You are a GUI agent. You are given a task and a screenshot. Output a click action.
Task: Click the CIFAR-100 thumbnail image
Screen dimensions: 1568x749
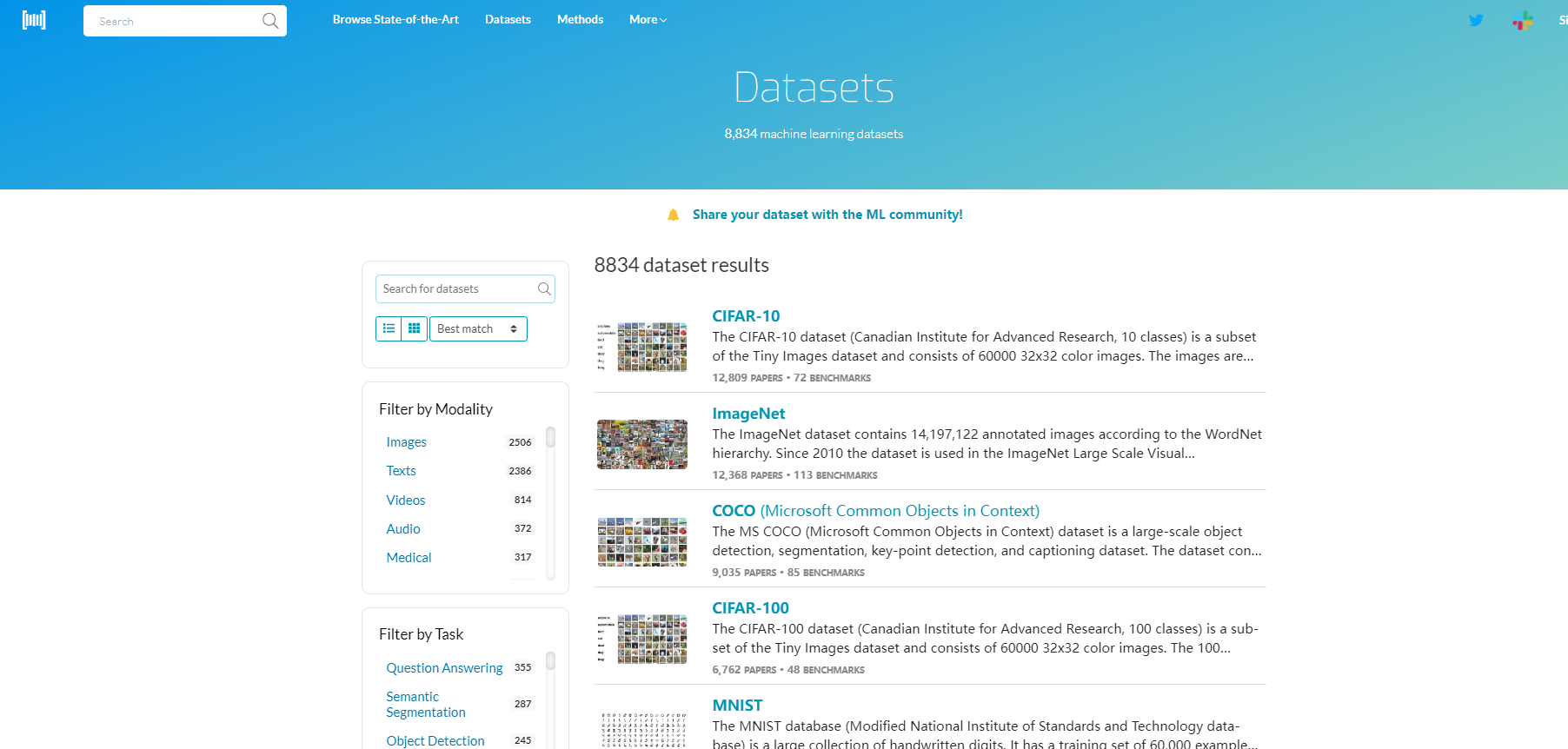[x=642, y=639]
